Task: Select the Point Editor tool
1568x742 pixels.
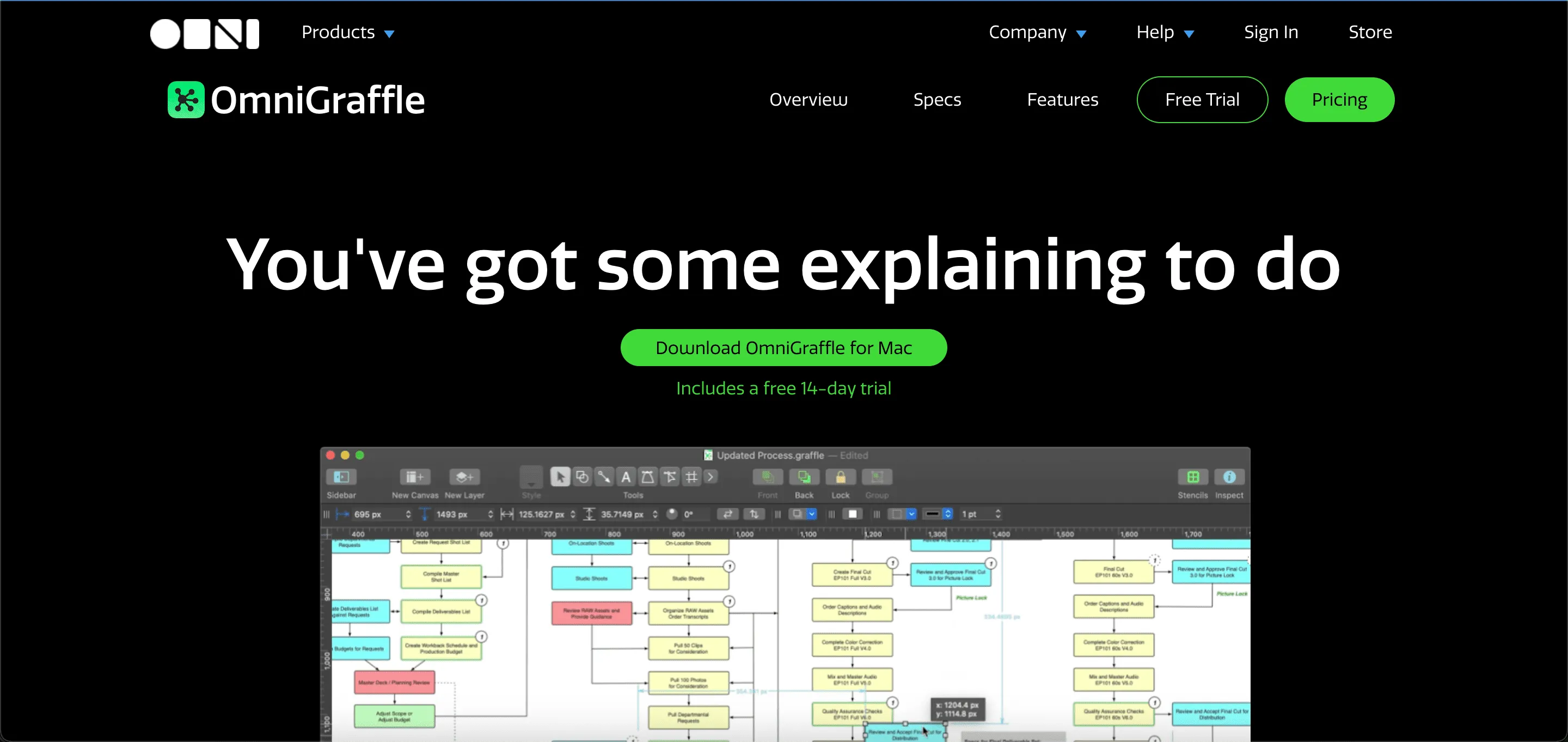Action: pyautogui.click(x=670, y=476)
